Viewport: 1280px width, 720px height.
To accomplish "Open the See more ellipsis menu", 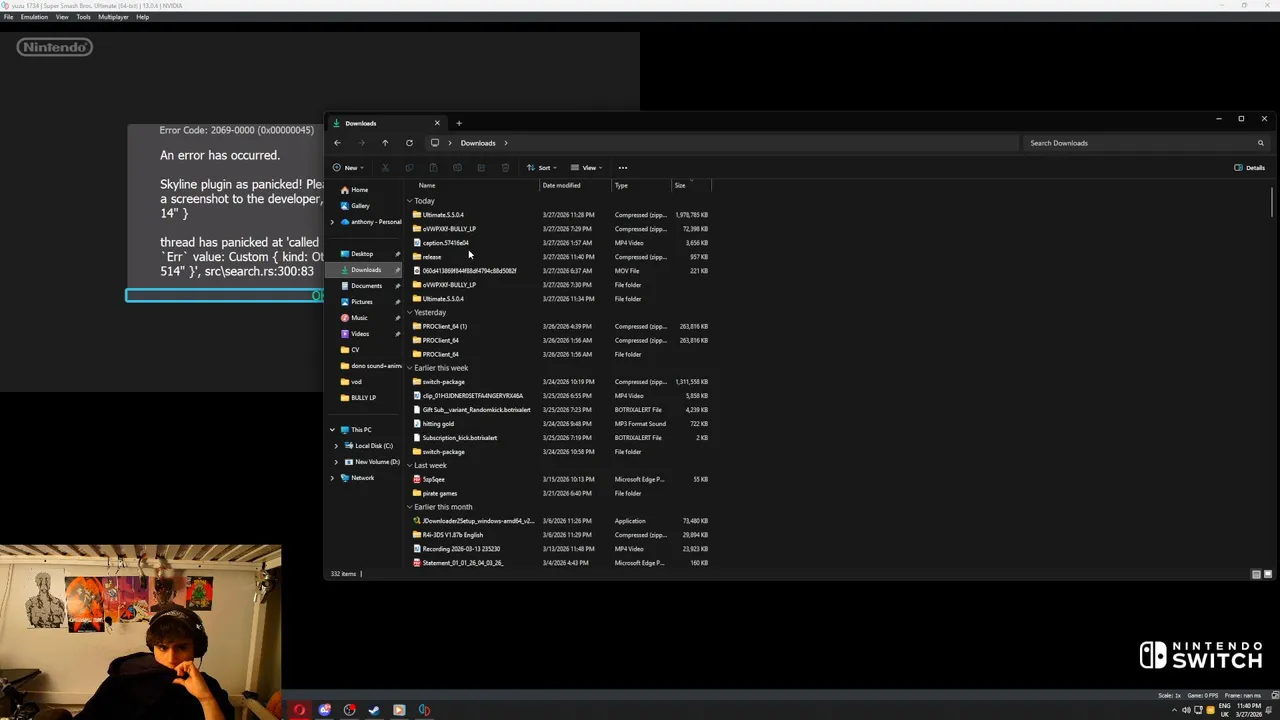I will 622,168.
